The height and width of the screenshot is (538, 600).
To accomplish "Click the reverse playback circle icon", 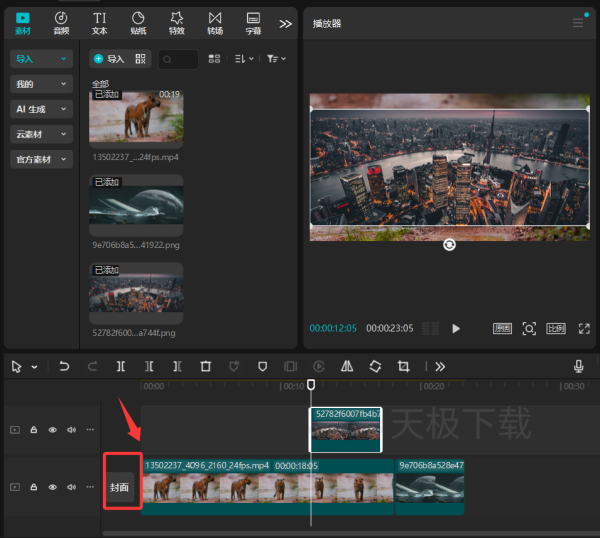I will (x=318, y=367).
